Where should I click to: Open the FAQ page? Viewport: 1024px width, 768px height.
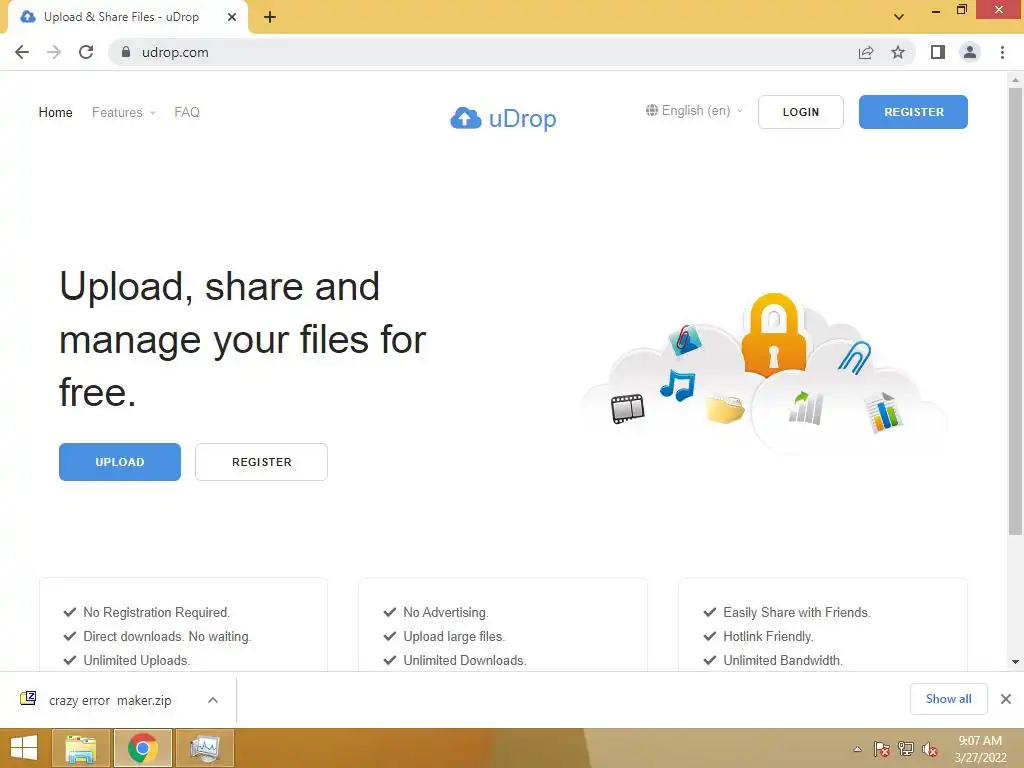point(187,112)
